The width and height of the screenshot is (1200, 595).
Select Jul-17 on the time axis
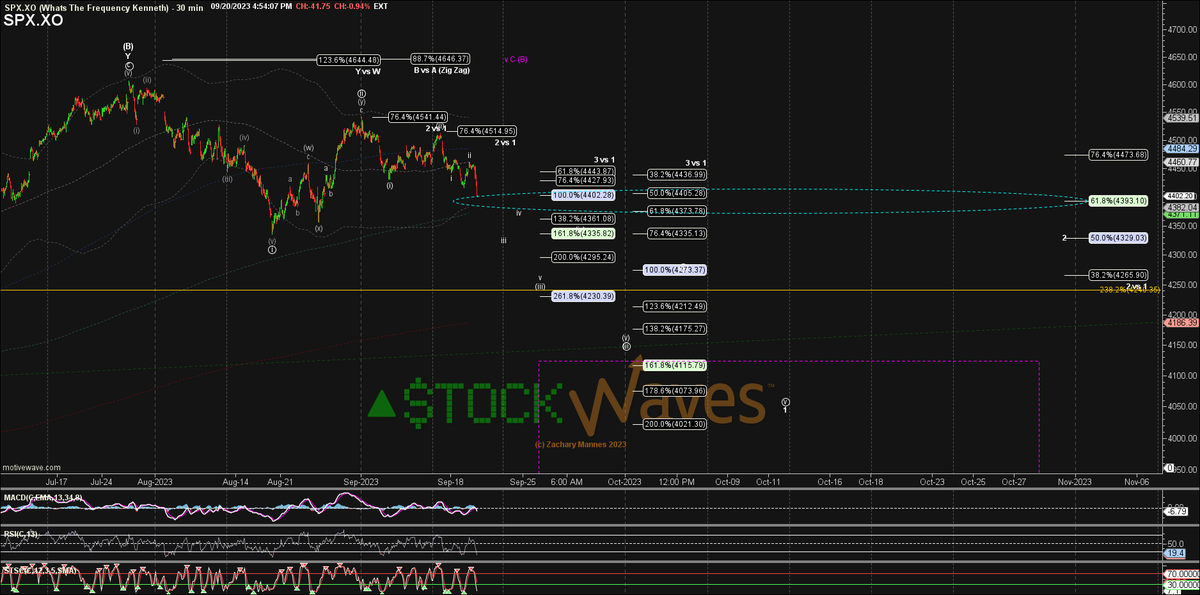click(x=59, y=481)
